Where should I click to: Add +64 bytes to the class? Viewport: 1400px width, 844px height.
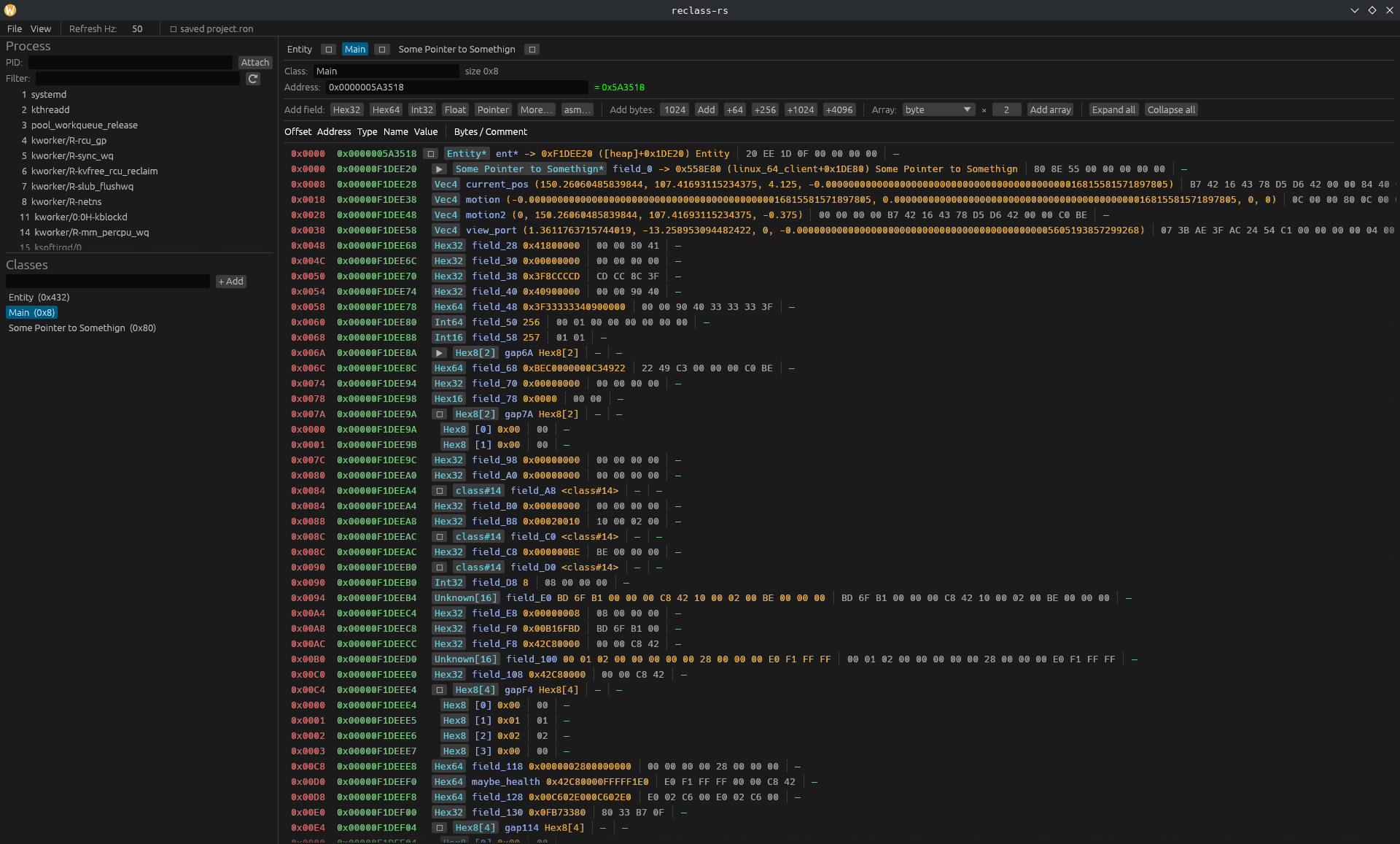[x=735, y=110]
